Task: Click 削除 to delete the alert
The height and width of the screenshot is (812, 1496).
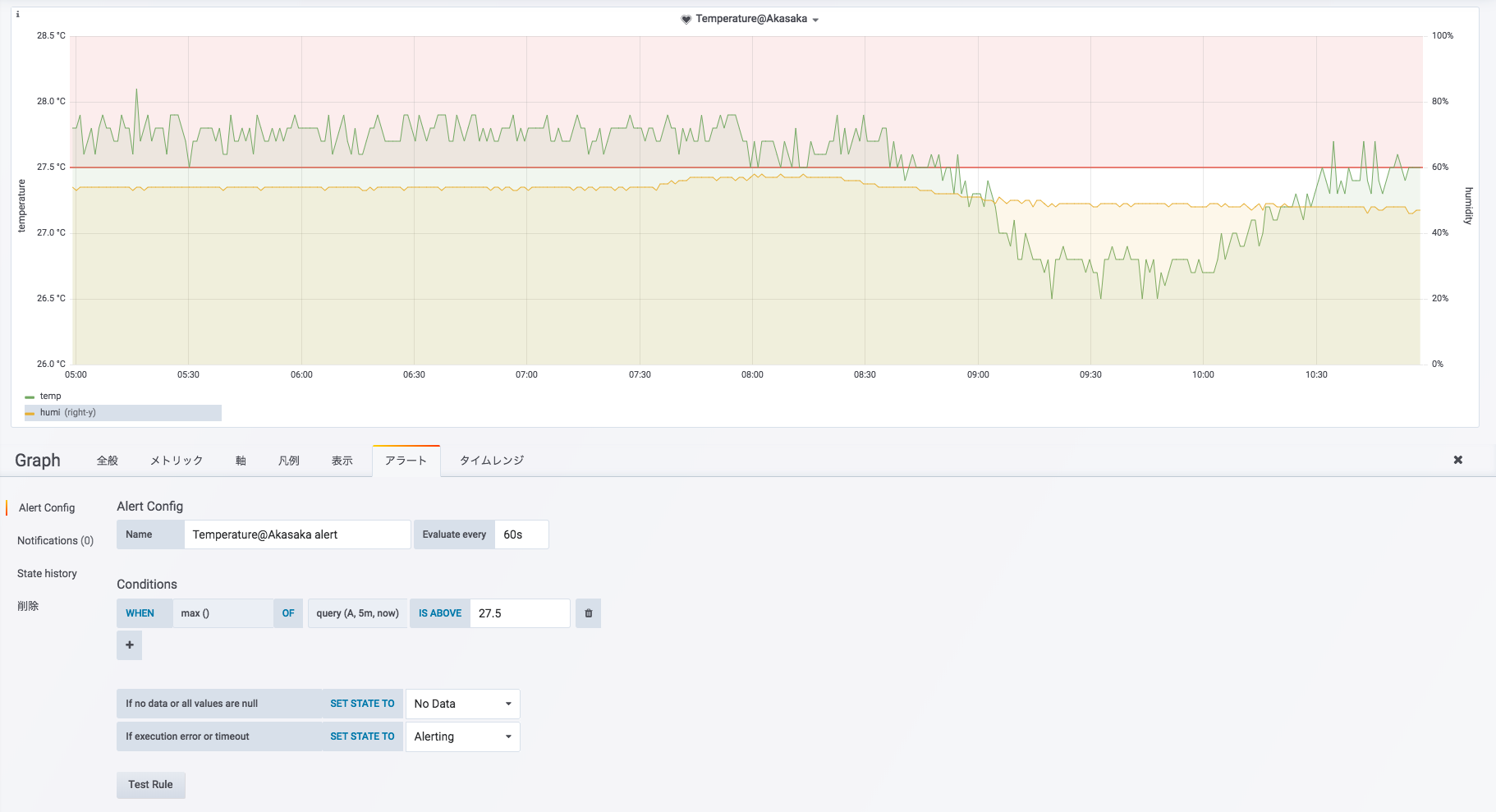Action: pos(28,606)
